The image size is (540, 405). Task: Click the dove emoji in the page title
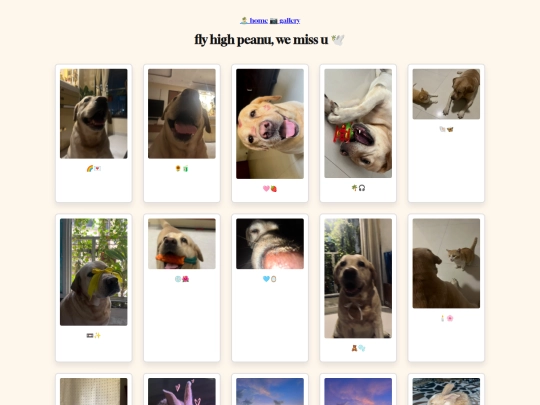(x=338, y=40)
